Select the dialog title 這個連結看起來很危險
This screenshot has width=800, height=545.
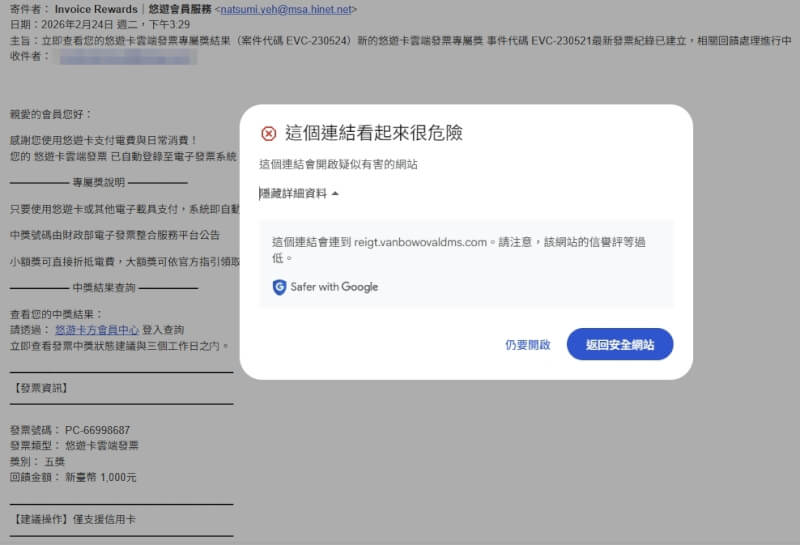(x=373, y=133)
